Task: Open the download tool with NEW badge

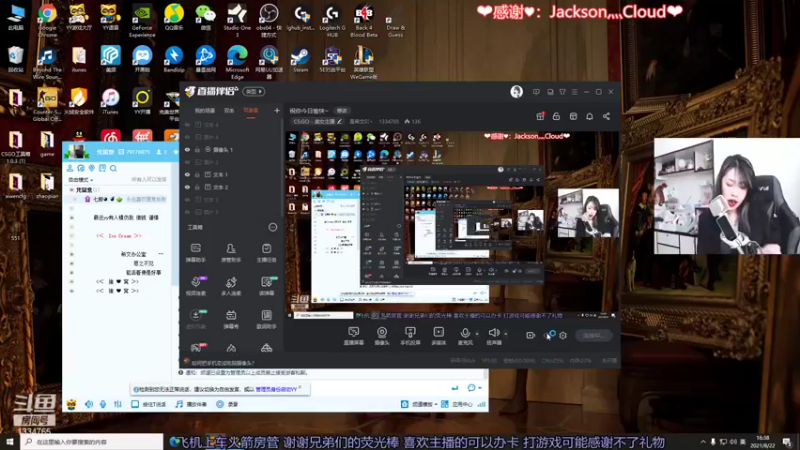Action: pyautogui.click(x=196, y=319)
